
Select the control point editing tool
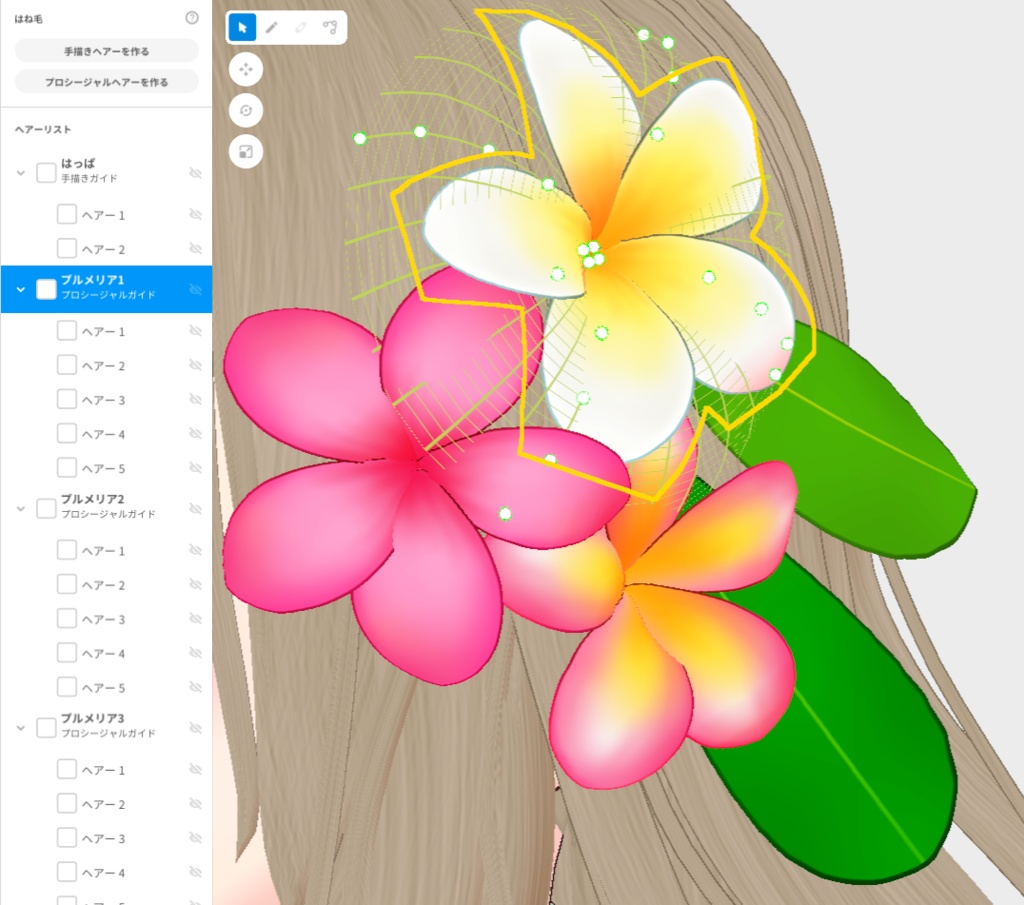point(332,27)
